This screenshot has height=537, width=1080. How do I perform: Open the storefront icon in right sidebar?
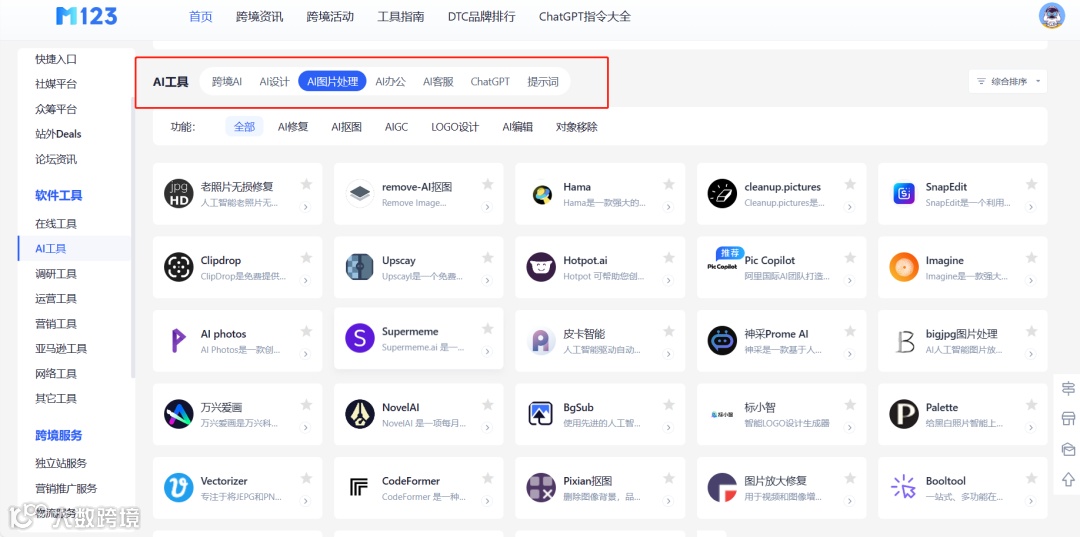coord(1068,419)
